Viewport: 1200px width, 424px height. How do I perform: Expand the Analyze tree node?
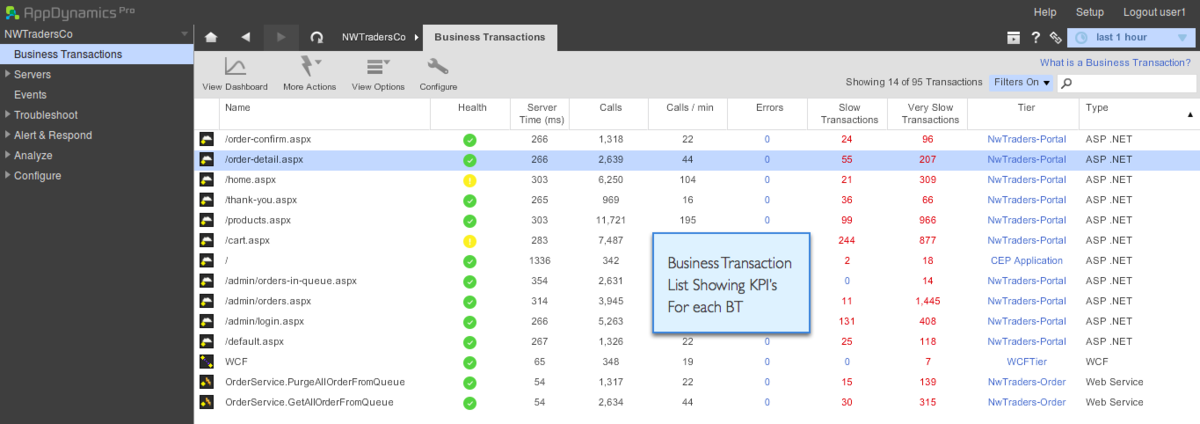click(x=8, y=155)
